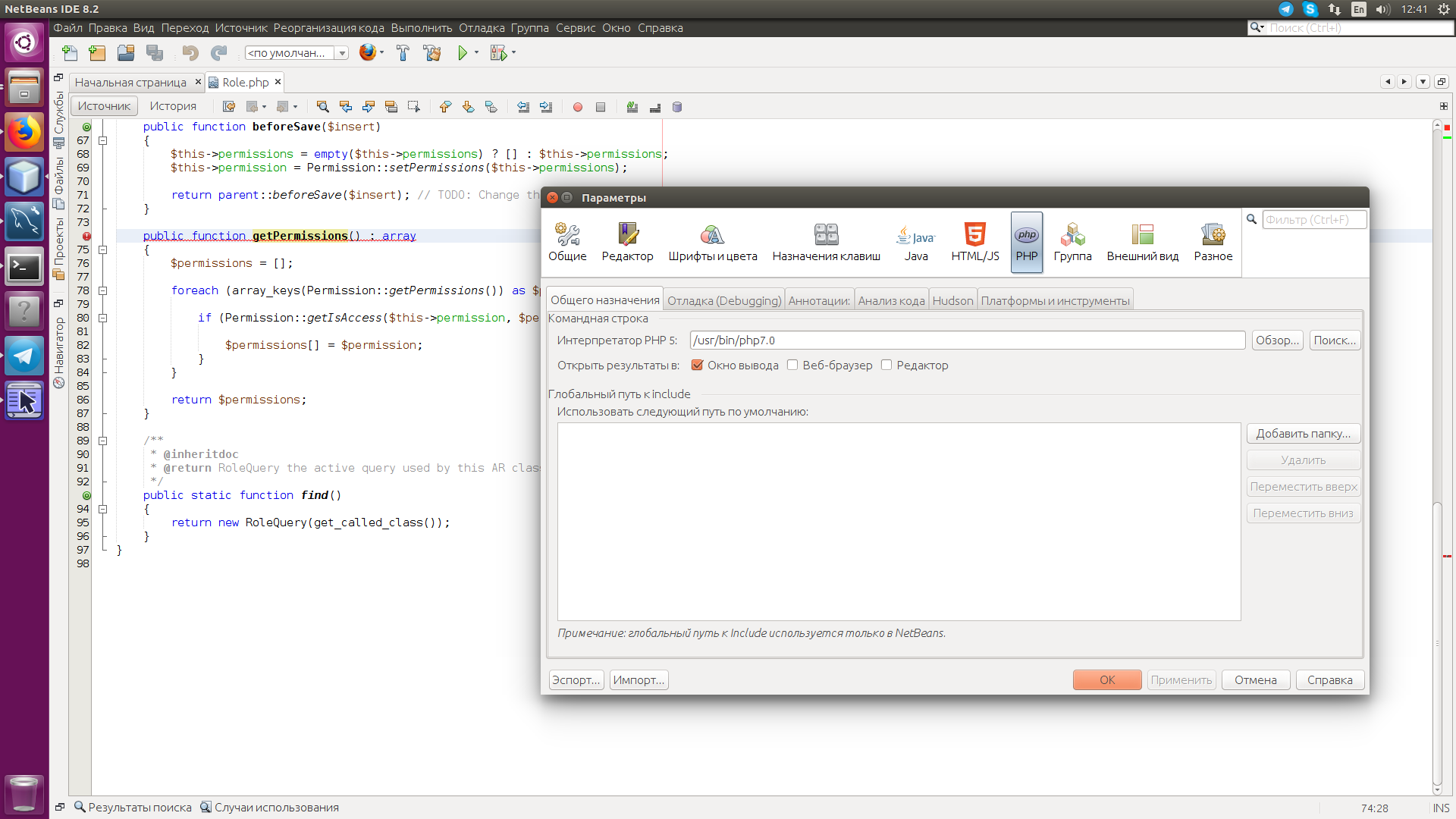1456x819 pixels.
Task: Collapse code fold at line 67
Action: coord(103,140)
